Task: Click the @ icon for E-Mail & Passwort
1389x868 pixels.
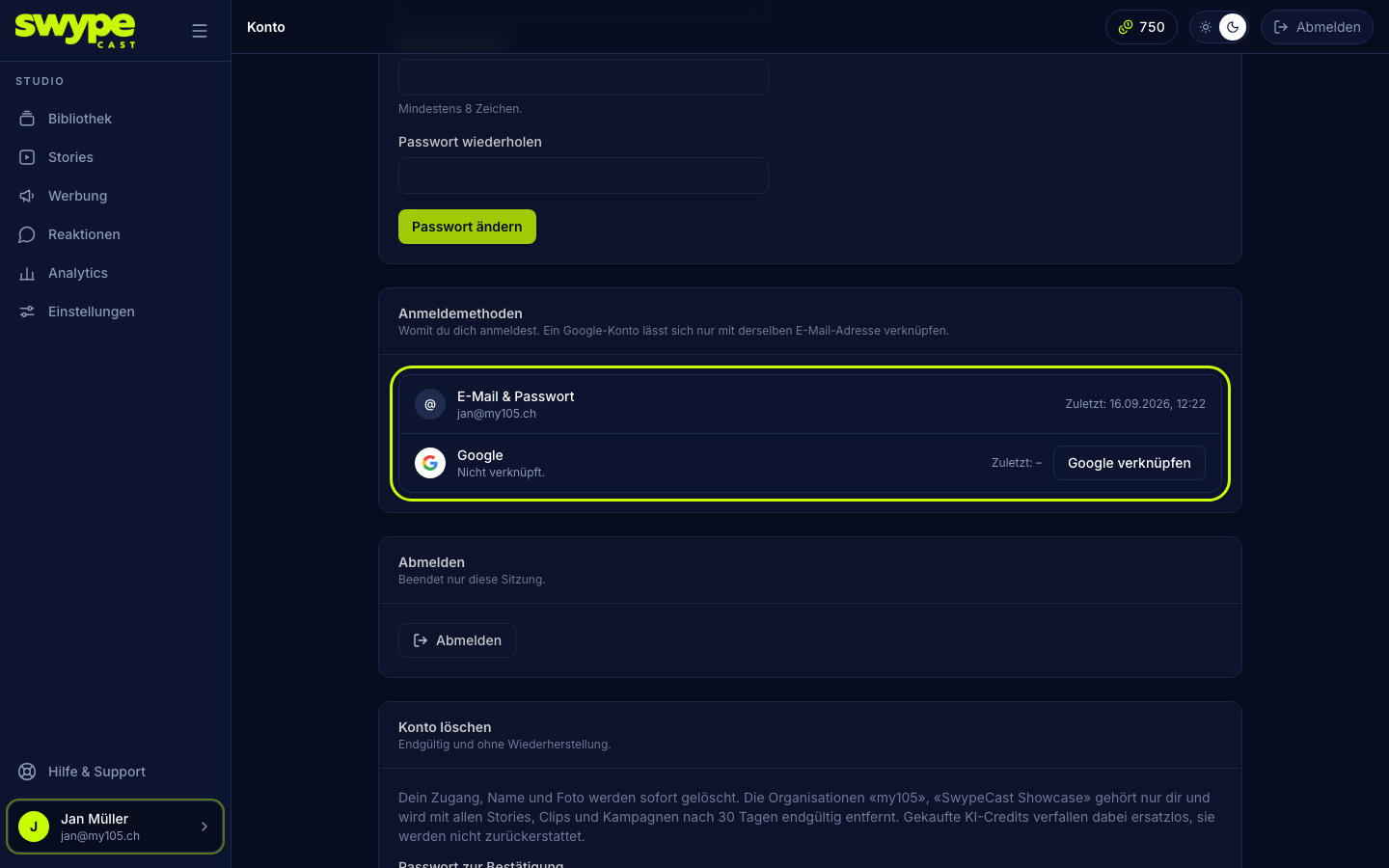Action: click(x=430, y=404)
